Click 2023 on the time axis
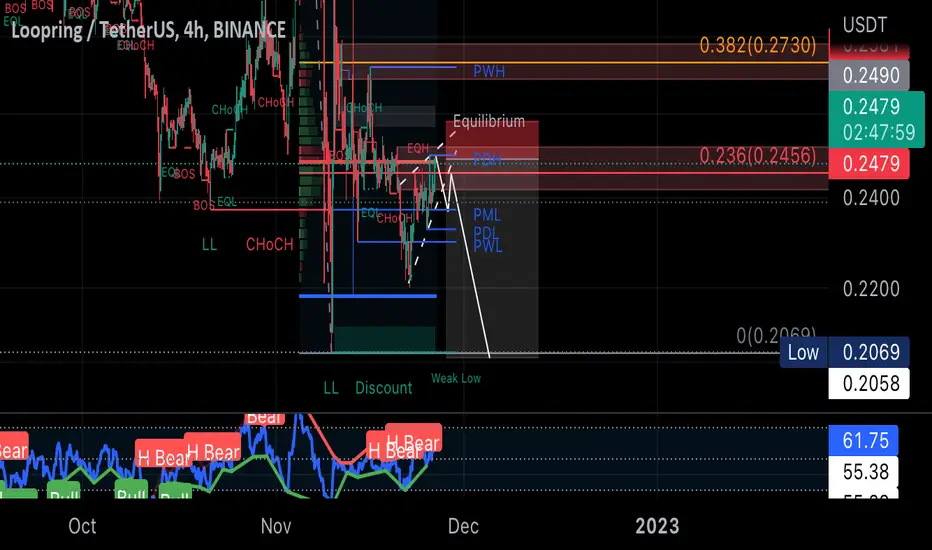 (657, 526)
